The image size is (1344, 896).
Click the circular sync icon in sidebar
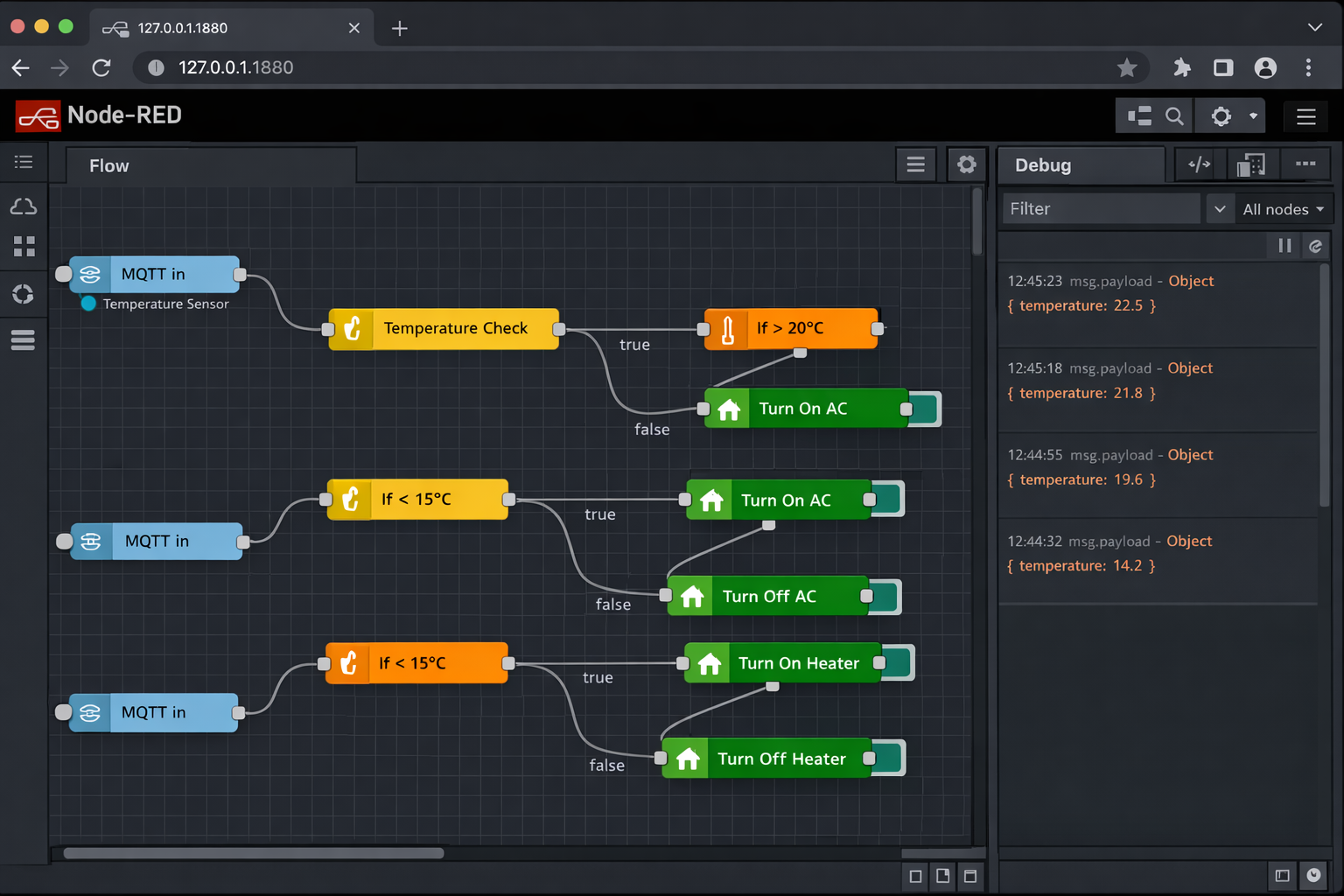coord(24,294)
